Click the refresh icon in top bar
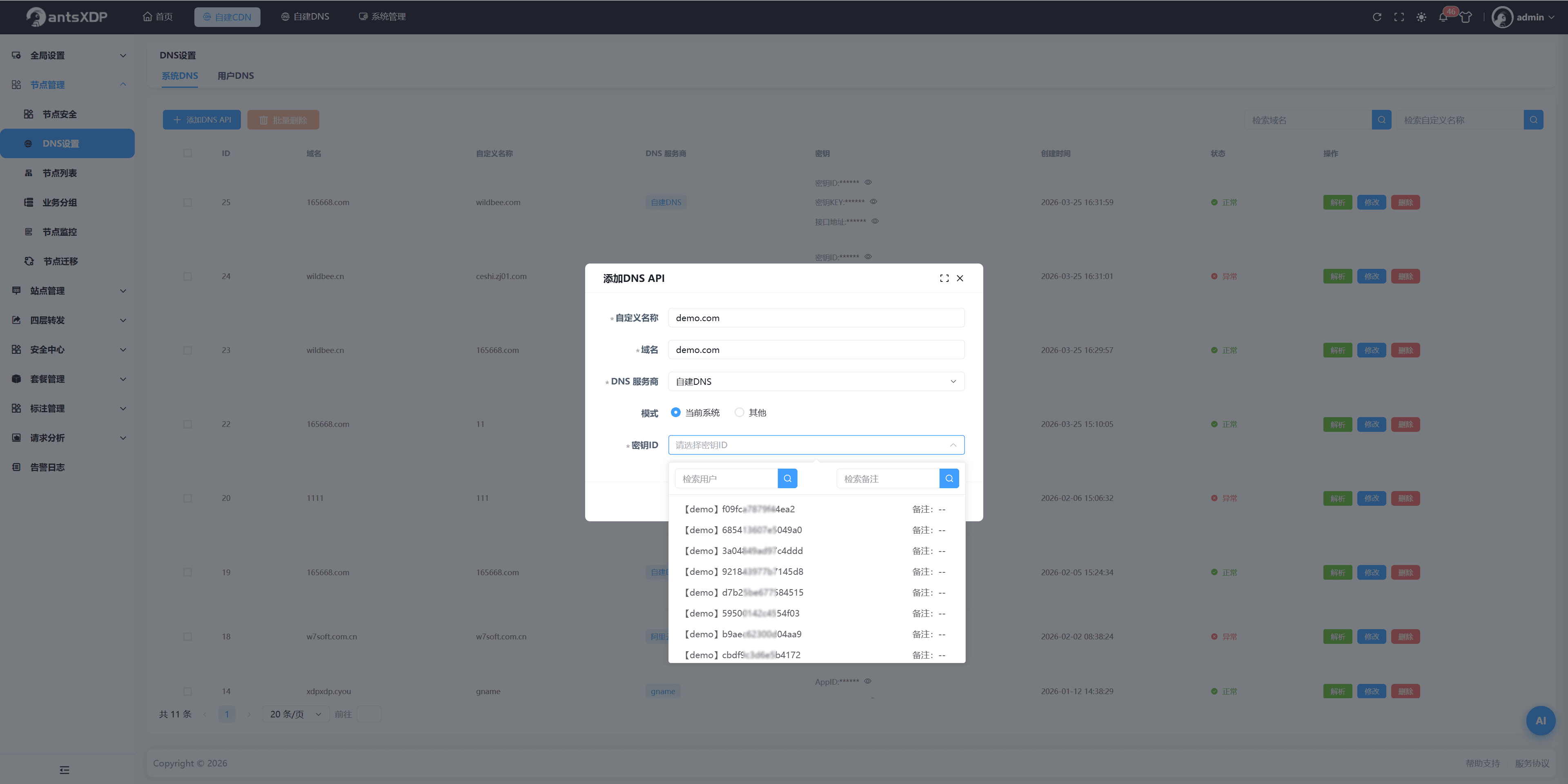 click(x=1377, y=17)
